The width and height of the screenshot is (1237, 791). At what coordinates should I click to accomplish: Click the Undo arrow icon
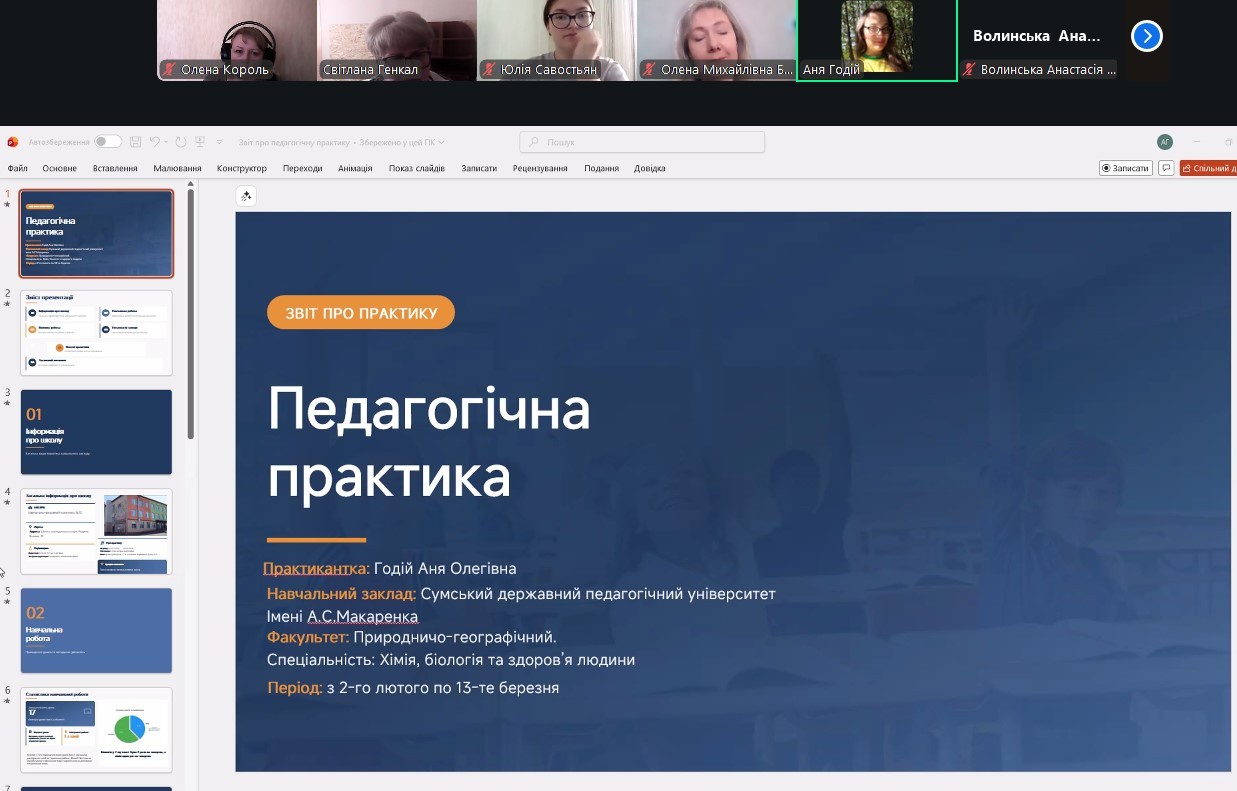pos(155,142)
